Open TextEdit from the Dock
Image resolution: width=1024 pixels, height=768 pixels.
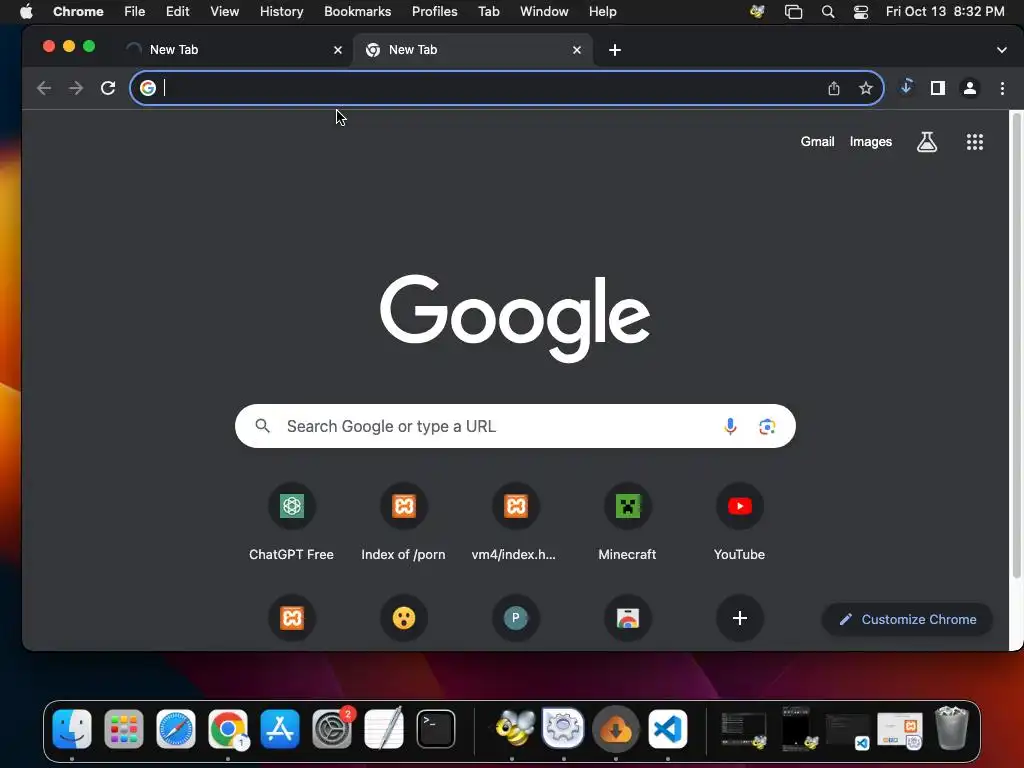click(x=383, y=729)
